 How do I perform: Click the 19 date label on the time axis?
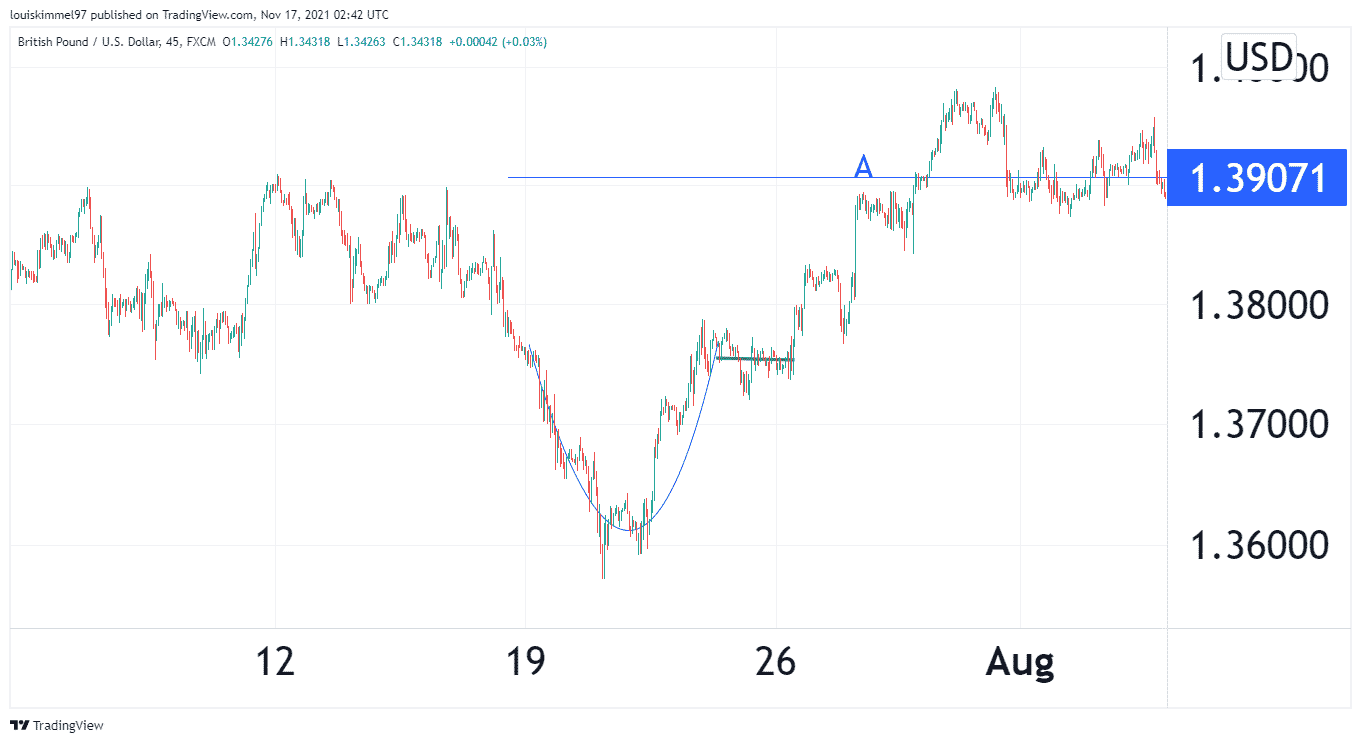(x=525, y=661)
